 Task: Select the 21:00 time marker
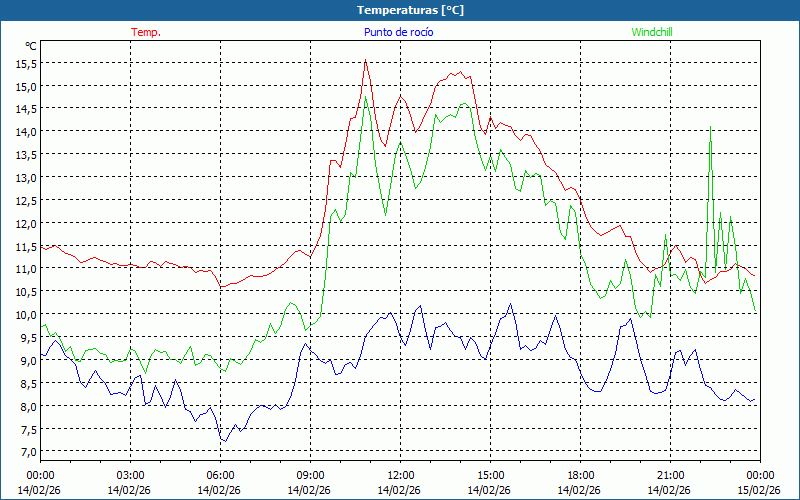pos(670,475)
